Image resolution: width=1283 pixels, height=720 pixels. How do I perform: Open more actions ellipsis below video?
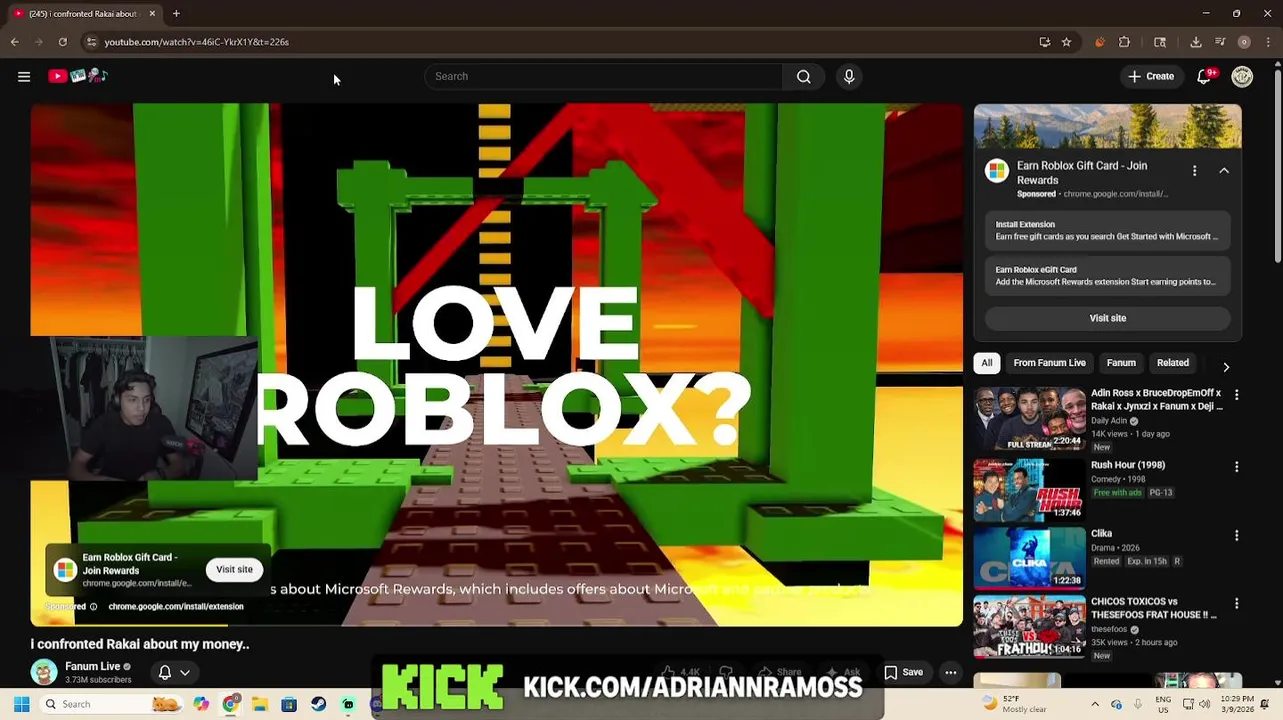[x=951, y=673]
